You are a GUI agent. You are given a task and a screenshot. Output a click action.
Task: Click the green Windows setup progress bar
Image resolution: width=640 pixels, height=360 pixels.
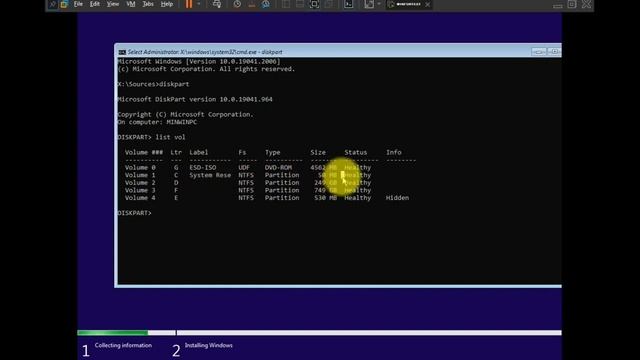[x=113, y=333]
